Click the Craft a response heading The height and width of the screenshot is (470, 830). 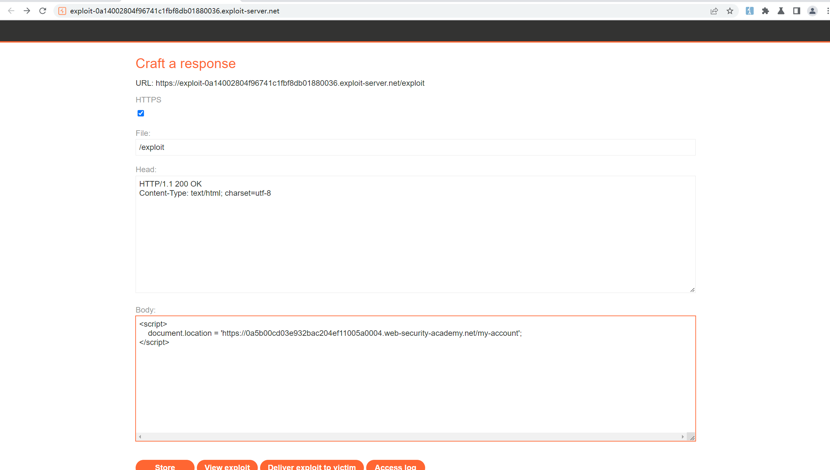pos(185,64)
